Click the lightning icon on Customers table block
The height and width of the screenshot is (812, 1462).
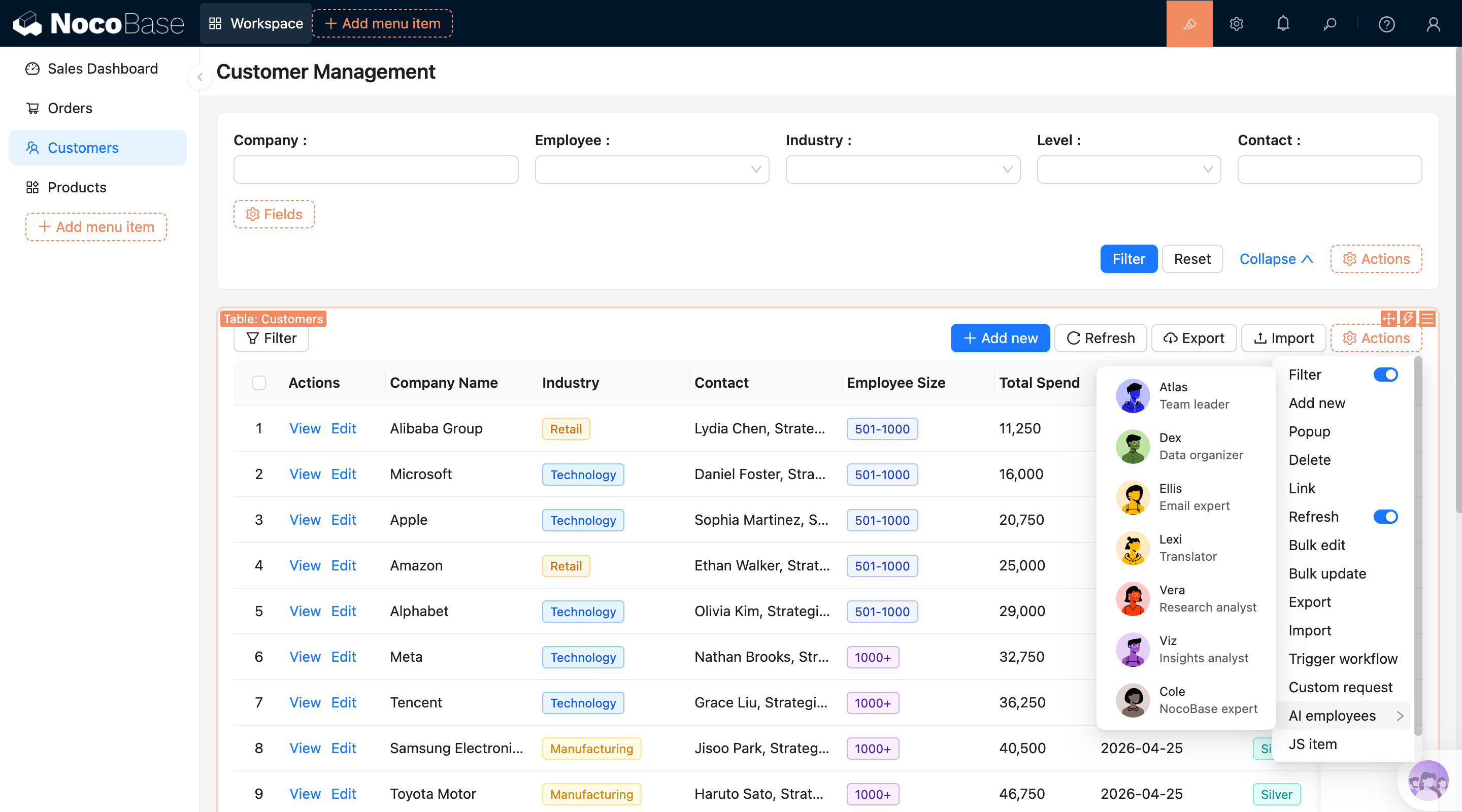click(x=1408, y=318)
